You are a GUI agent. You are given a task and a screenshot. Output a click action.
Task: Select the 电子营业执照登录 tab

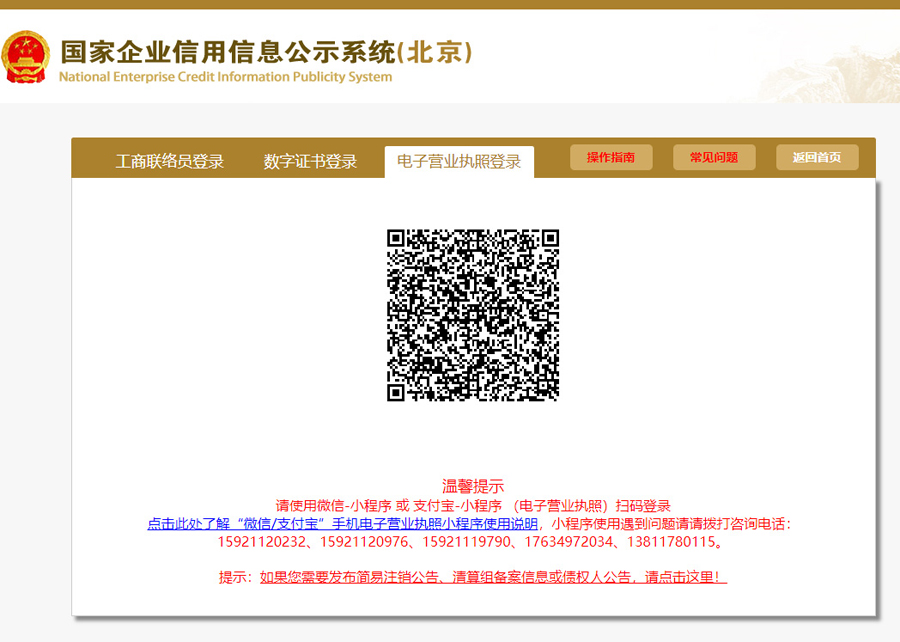(x=459, y=162)
